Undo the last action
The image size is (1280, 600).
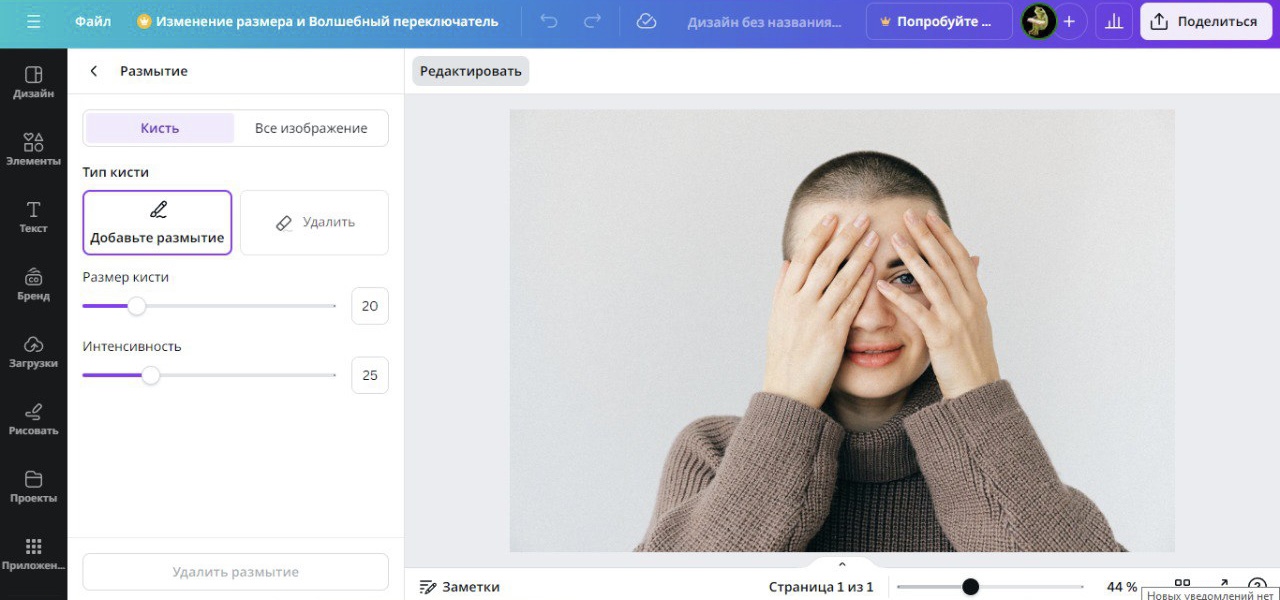[x=548, y=21]
